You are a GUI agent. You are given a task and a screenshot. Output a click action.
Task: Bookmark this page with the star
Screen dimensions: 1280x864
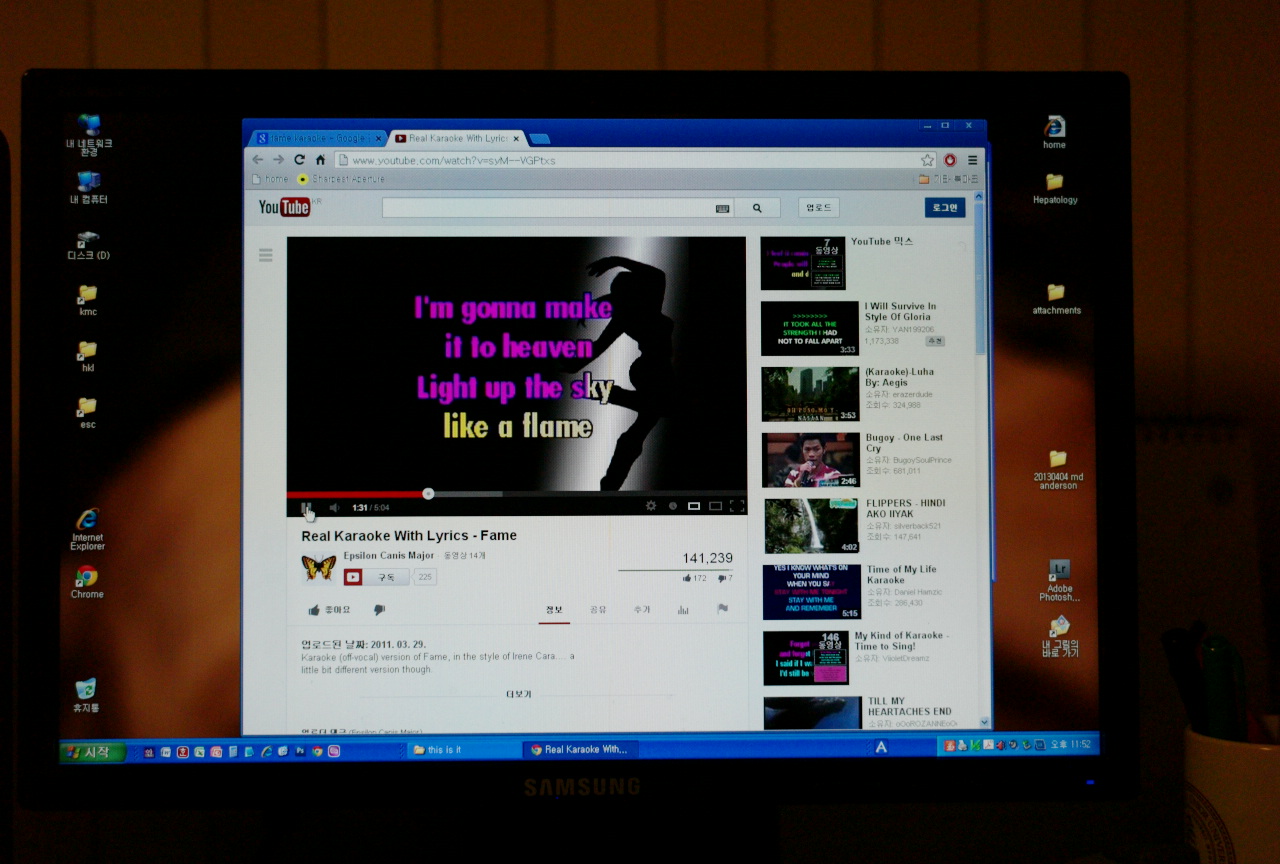(x=927, y=160)
